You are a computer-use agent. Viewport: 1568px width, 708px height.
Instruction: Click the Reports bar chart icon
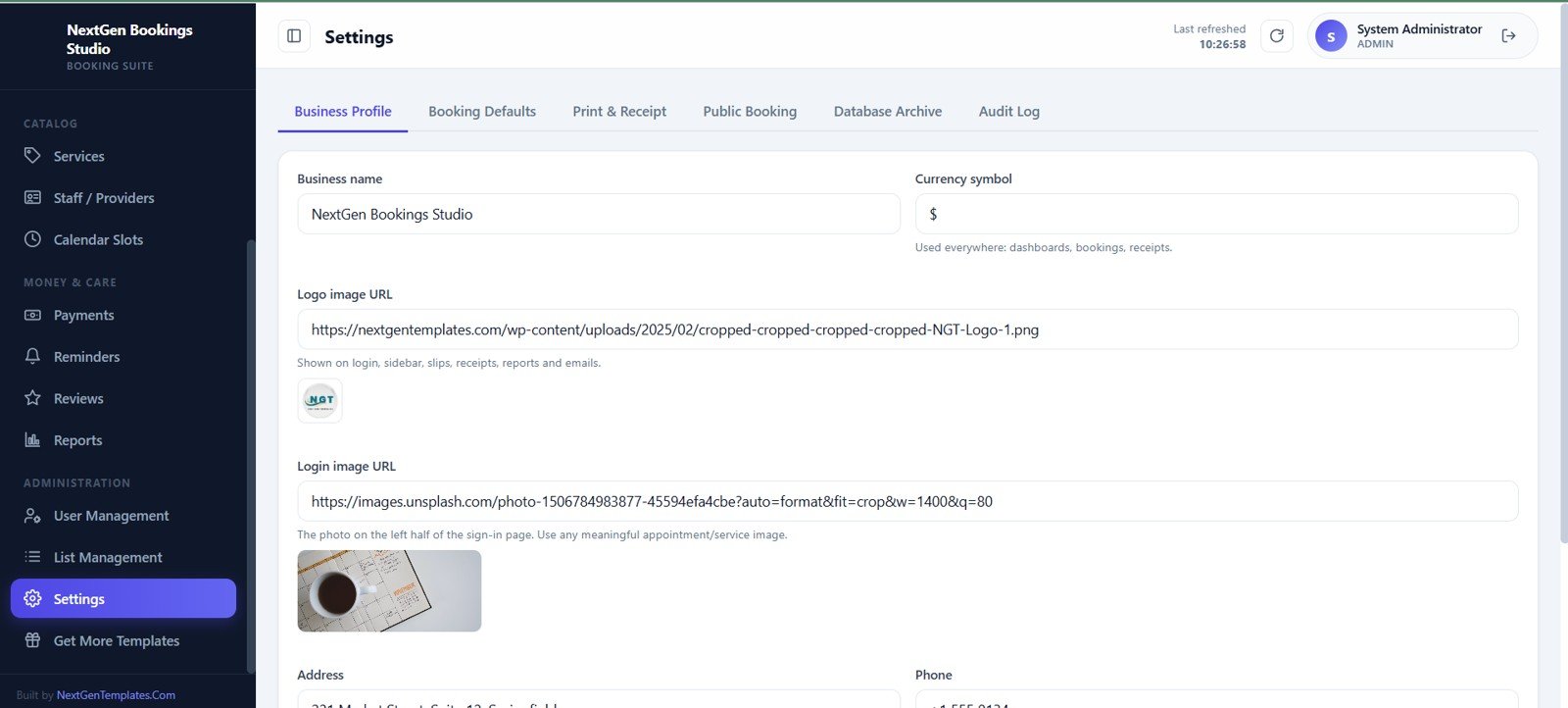32,440
